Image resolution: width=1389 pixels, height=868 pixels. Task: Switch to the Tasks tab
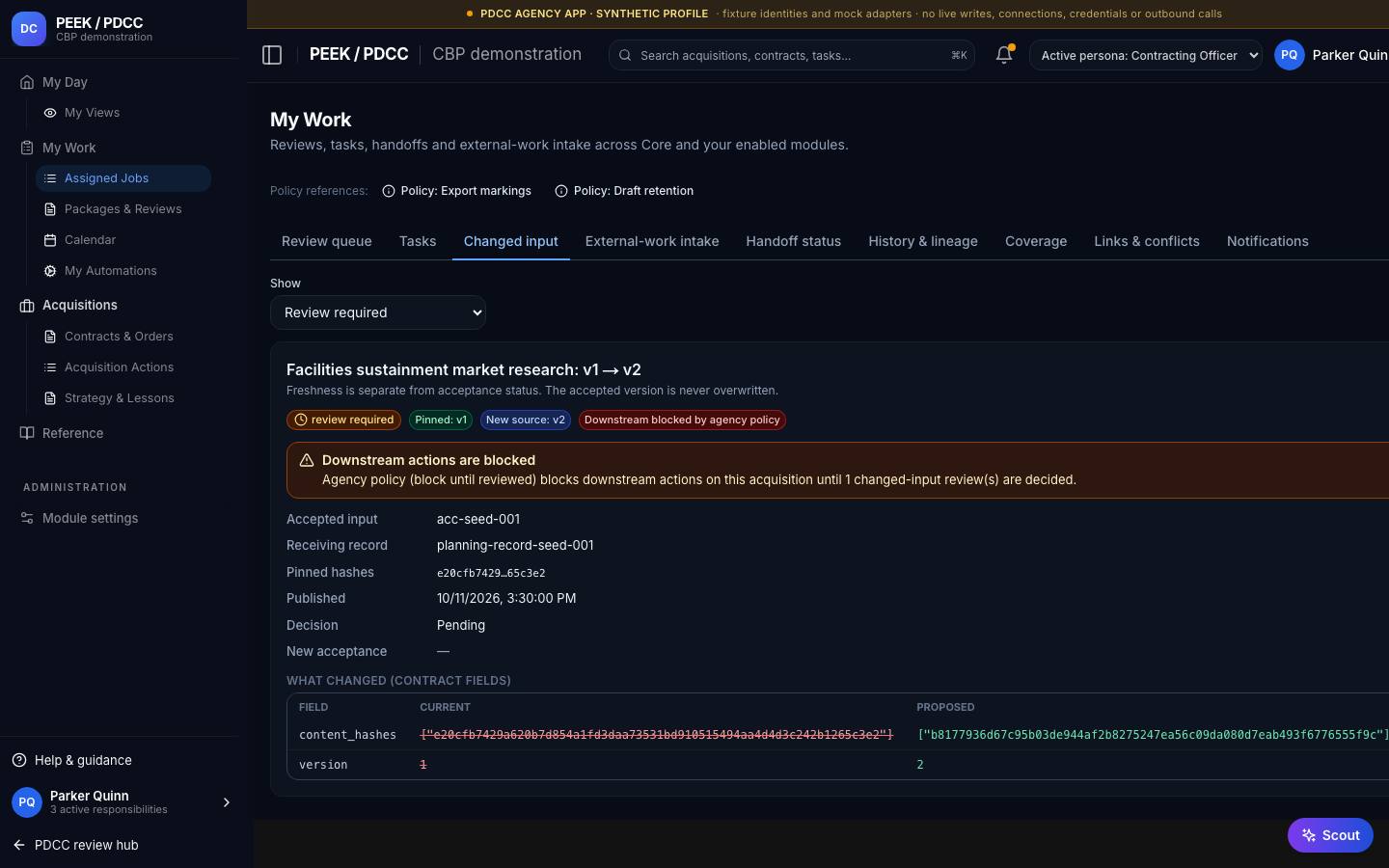(x=418, y=241)
